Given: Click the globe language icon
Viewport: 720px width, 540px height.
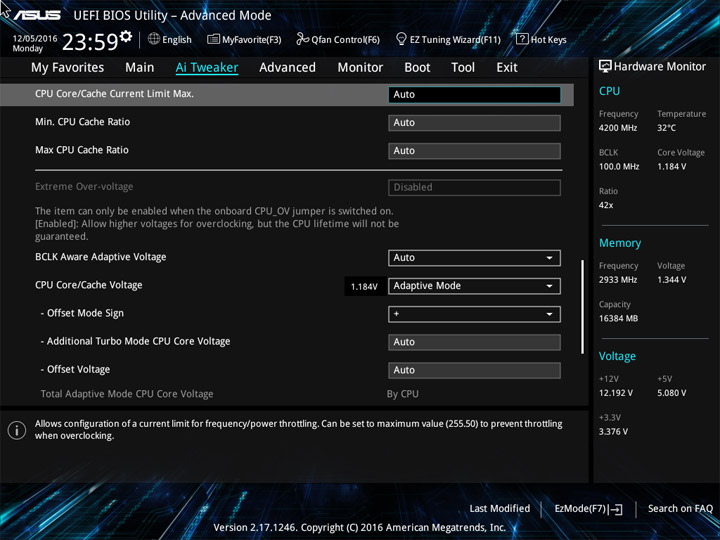Looking at the screenshot, I should (154, 39).
